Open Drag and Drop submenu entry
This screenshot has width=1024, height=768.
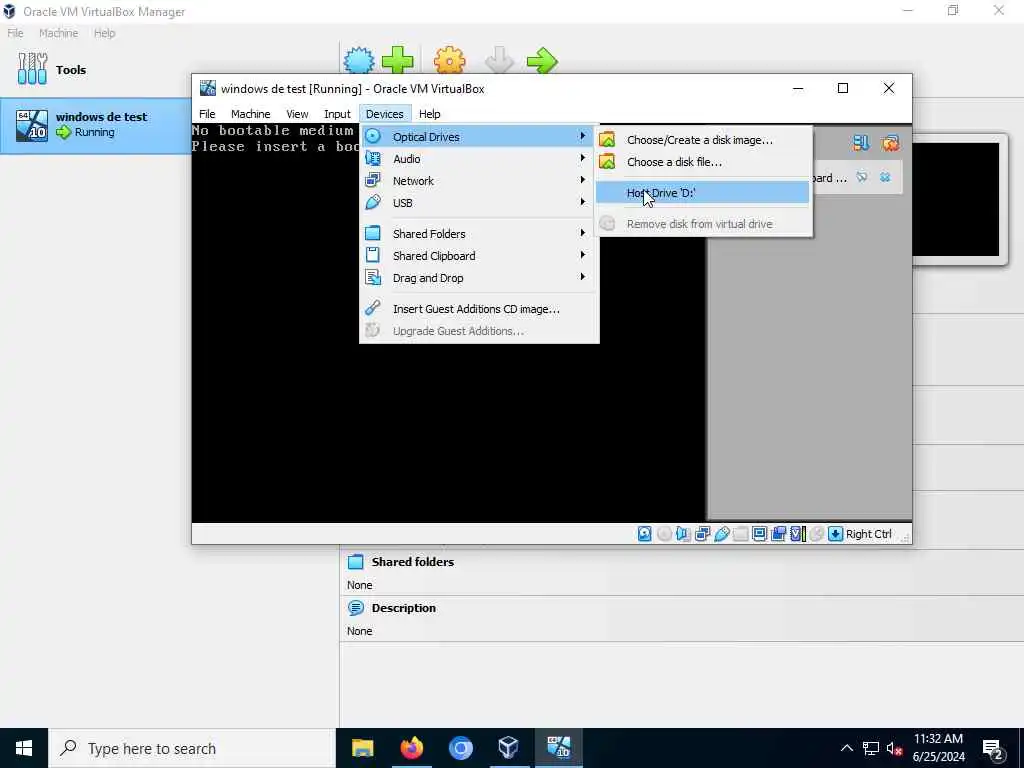[x=479, y=278]
